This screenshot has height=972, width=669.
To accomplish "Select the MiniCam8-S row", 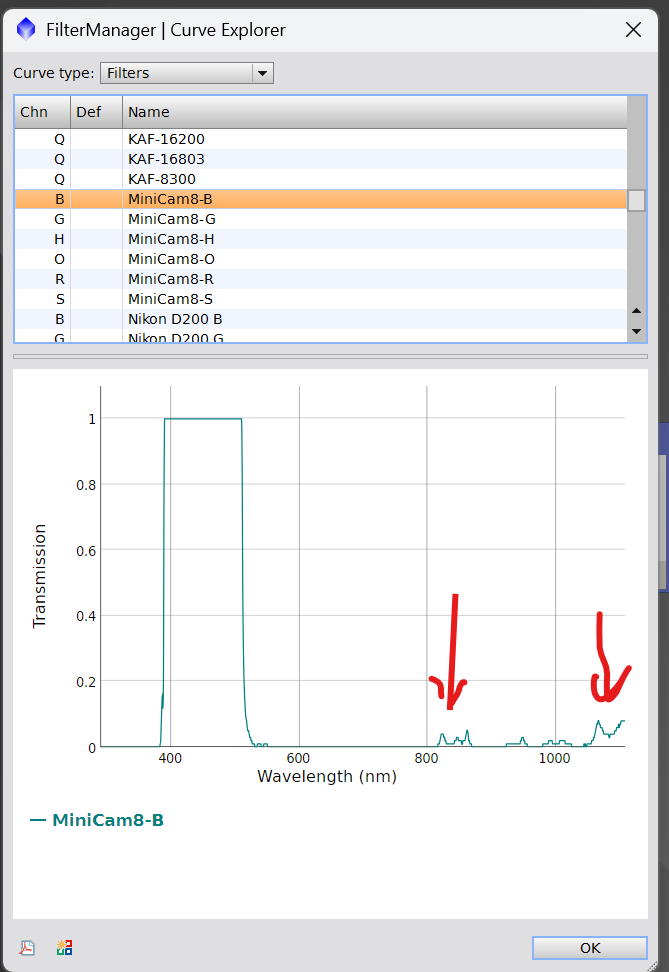I will point(321,299).
